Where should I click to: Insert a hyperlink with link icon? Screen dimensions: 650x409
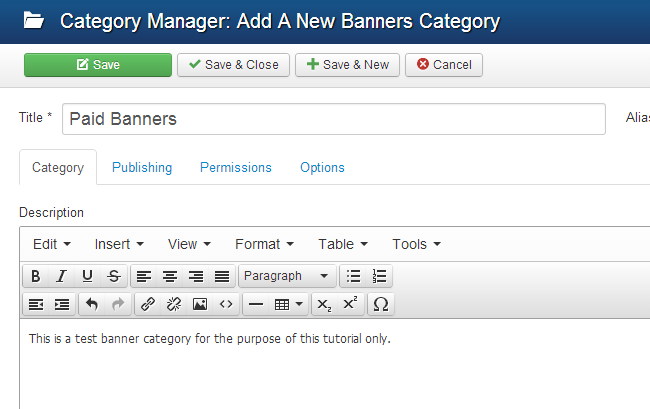[147, 304]
